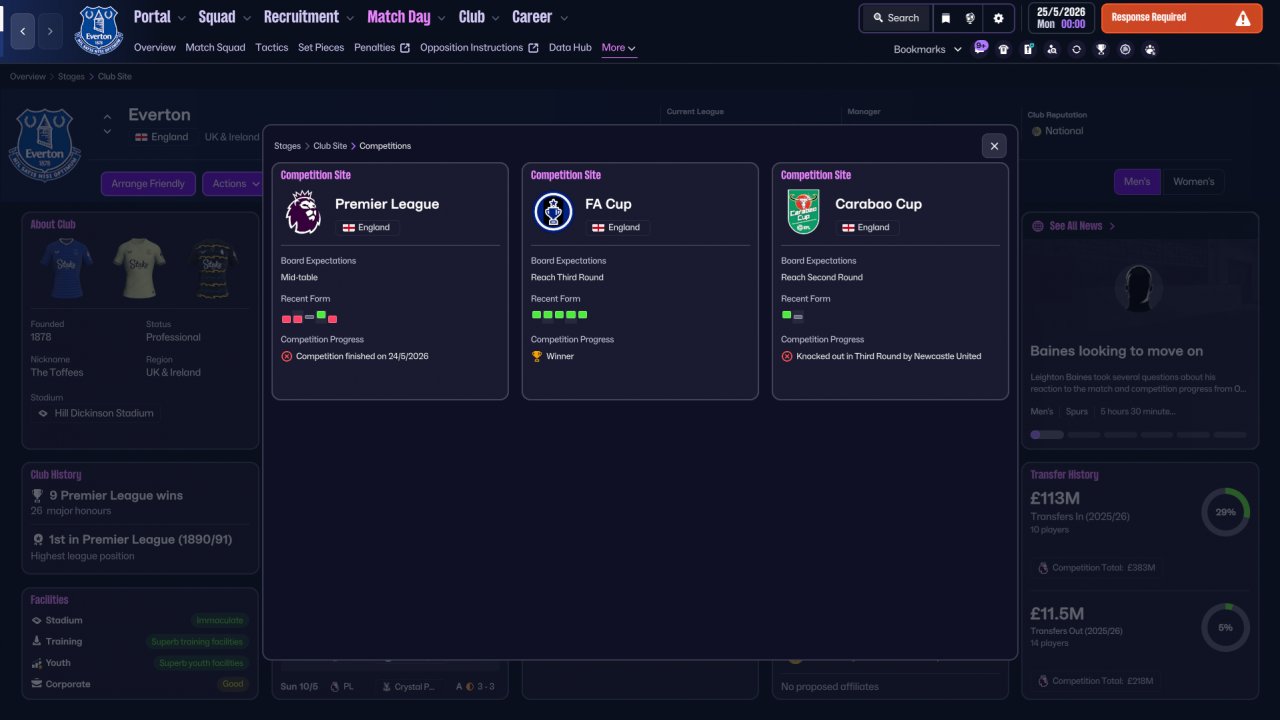Open the Match Squad tab
Viewport: 1280px width, 720px height.
coord(215,48)
